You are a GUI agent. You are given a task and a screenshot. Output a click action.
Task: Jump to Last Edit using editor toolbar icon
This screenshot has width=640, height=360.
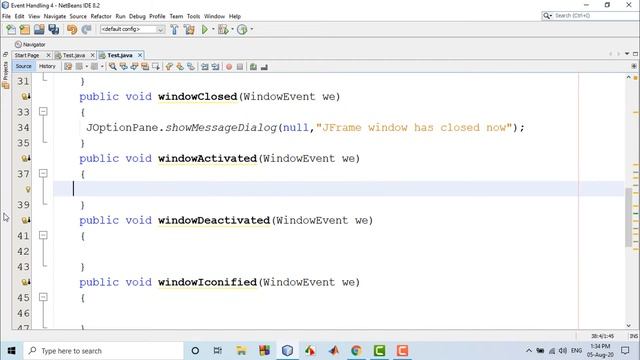point(68,67)
